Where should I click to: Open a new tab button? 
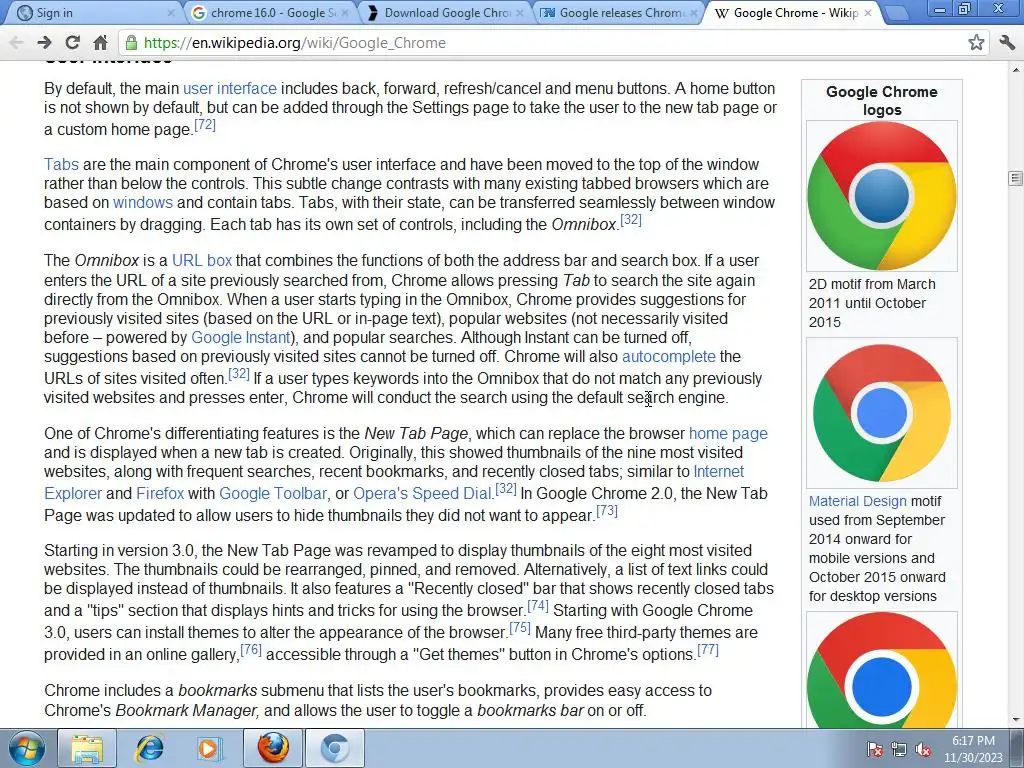(897, 13)
